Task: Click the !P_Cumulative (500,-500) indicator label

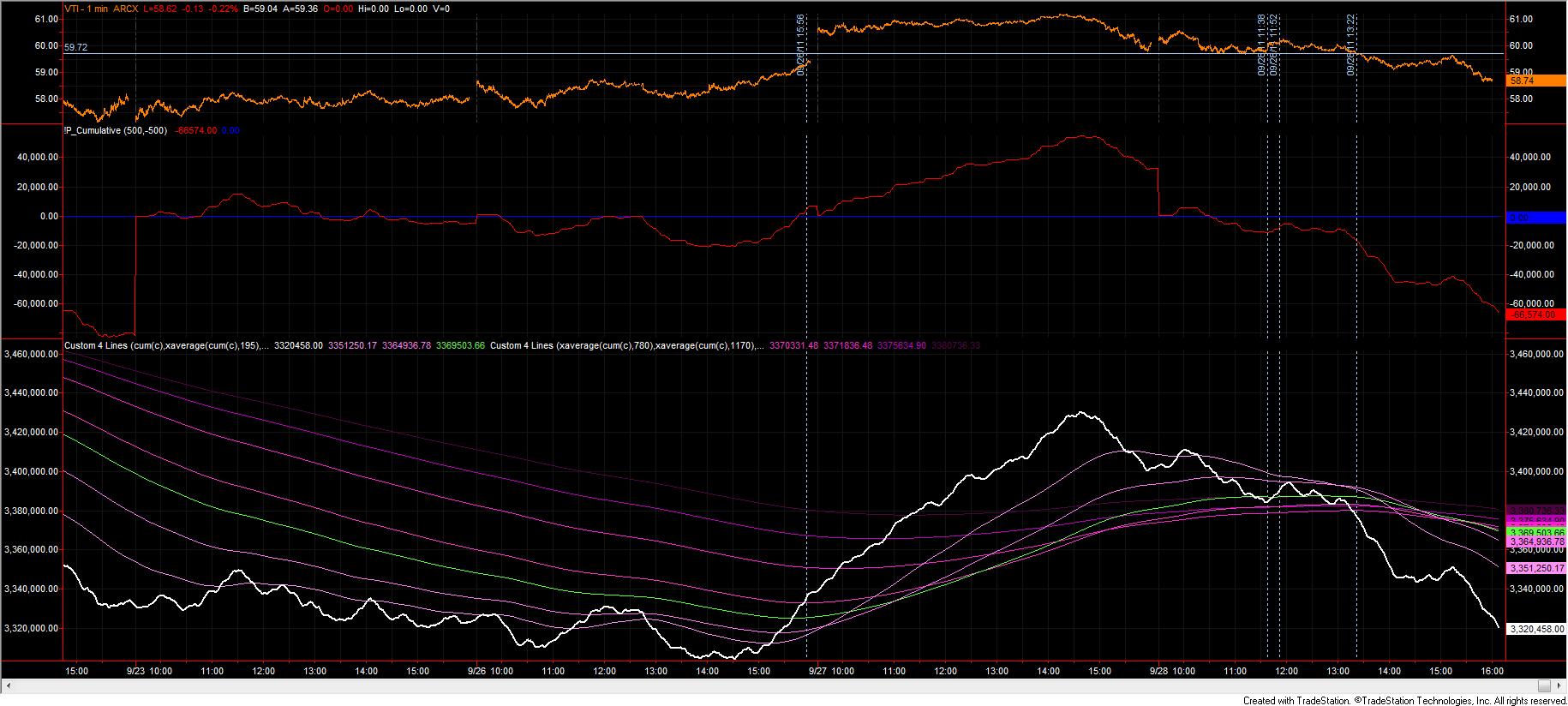Action: point(116,130)
